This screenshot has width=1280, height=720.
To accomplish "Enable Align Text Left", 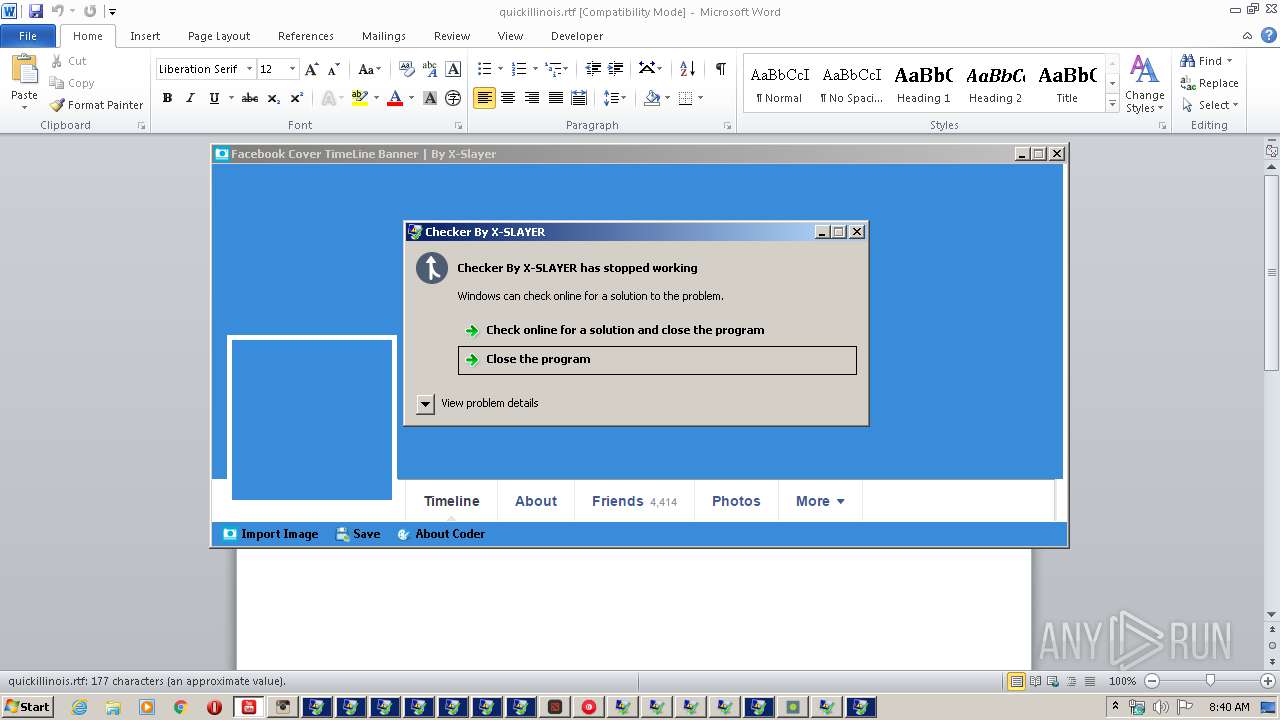I will tap(484, 98).
